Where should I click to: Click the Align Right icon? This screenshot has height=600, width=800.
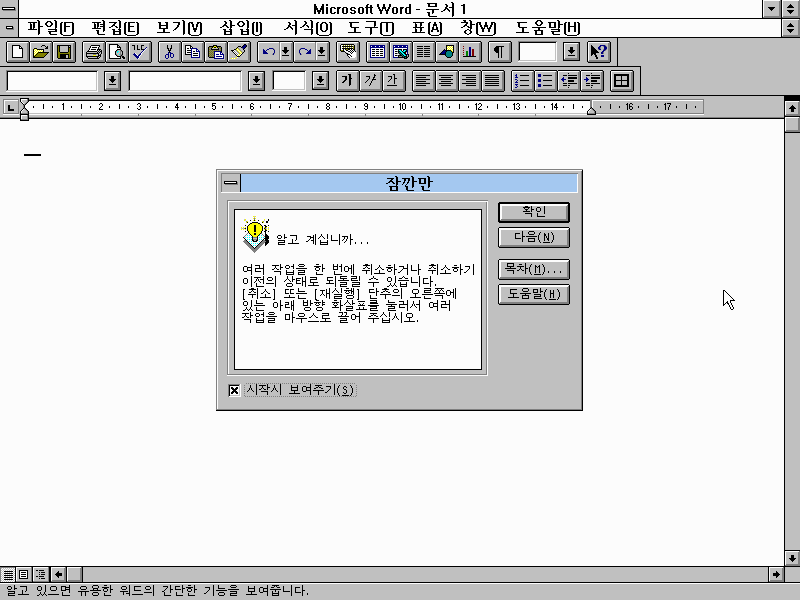coord(469,81)
